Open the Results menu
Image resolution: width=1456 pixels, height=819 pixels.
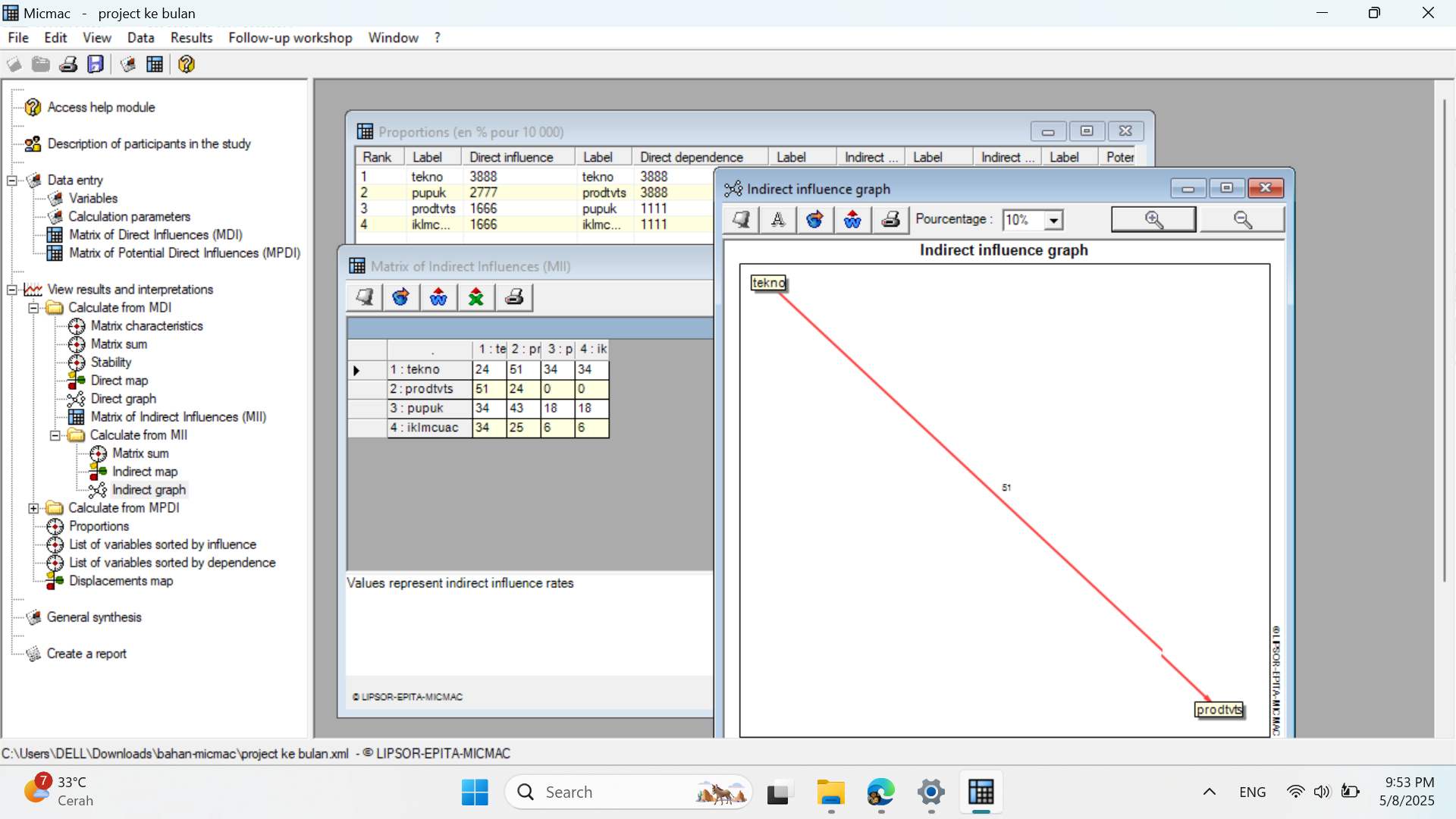click(192, 38)
